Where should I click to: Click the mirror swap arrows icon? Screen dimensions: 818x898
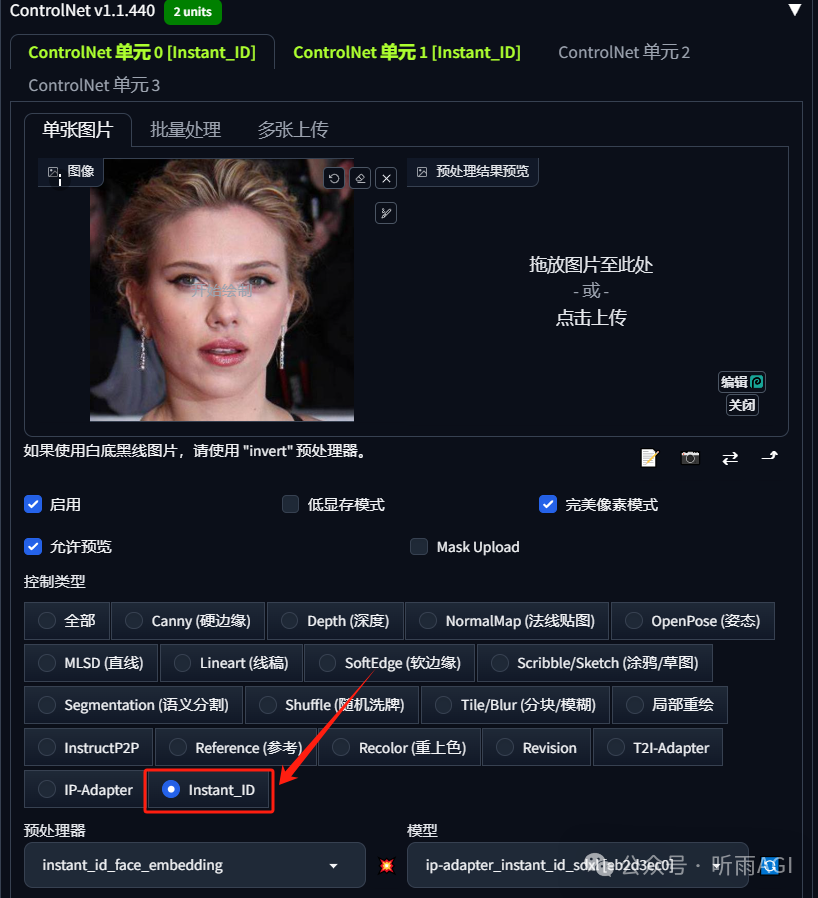[x=730, y=458]
